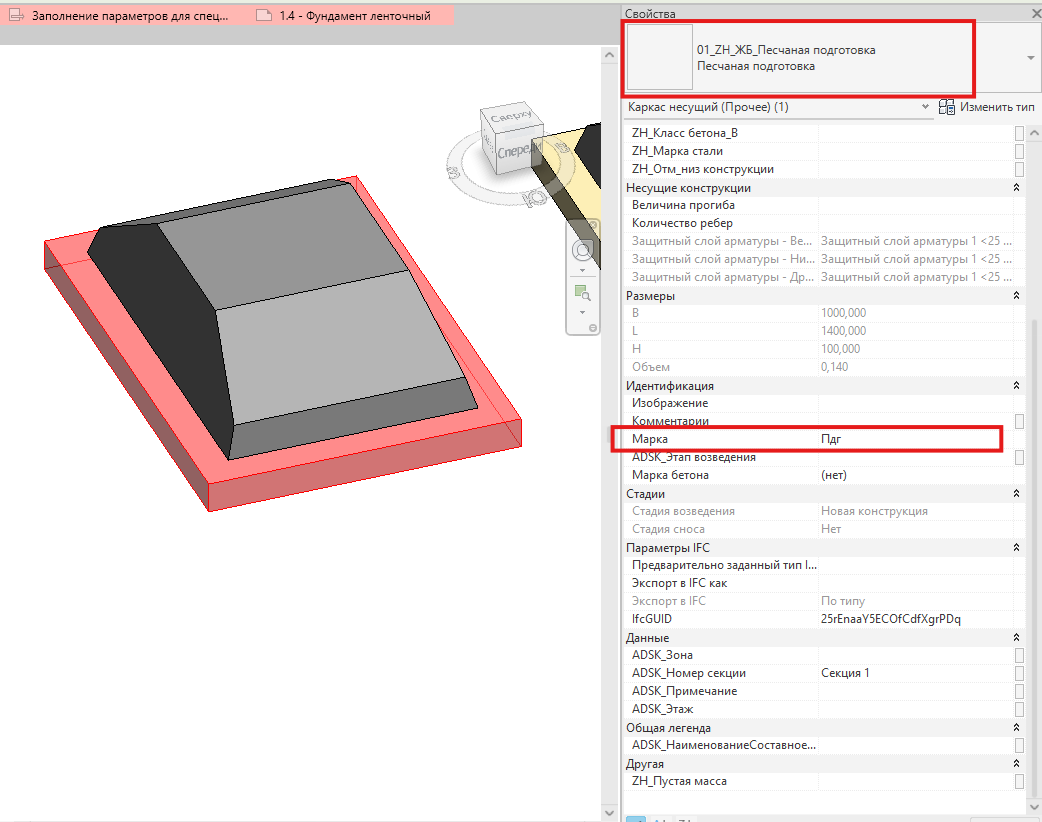Open the steering wheel navigation tool
Image resolution: width=1042 pixels, height=822 pixels.
pos(583,251)
